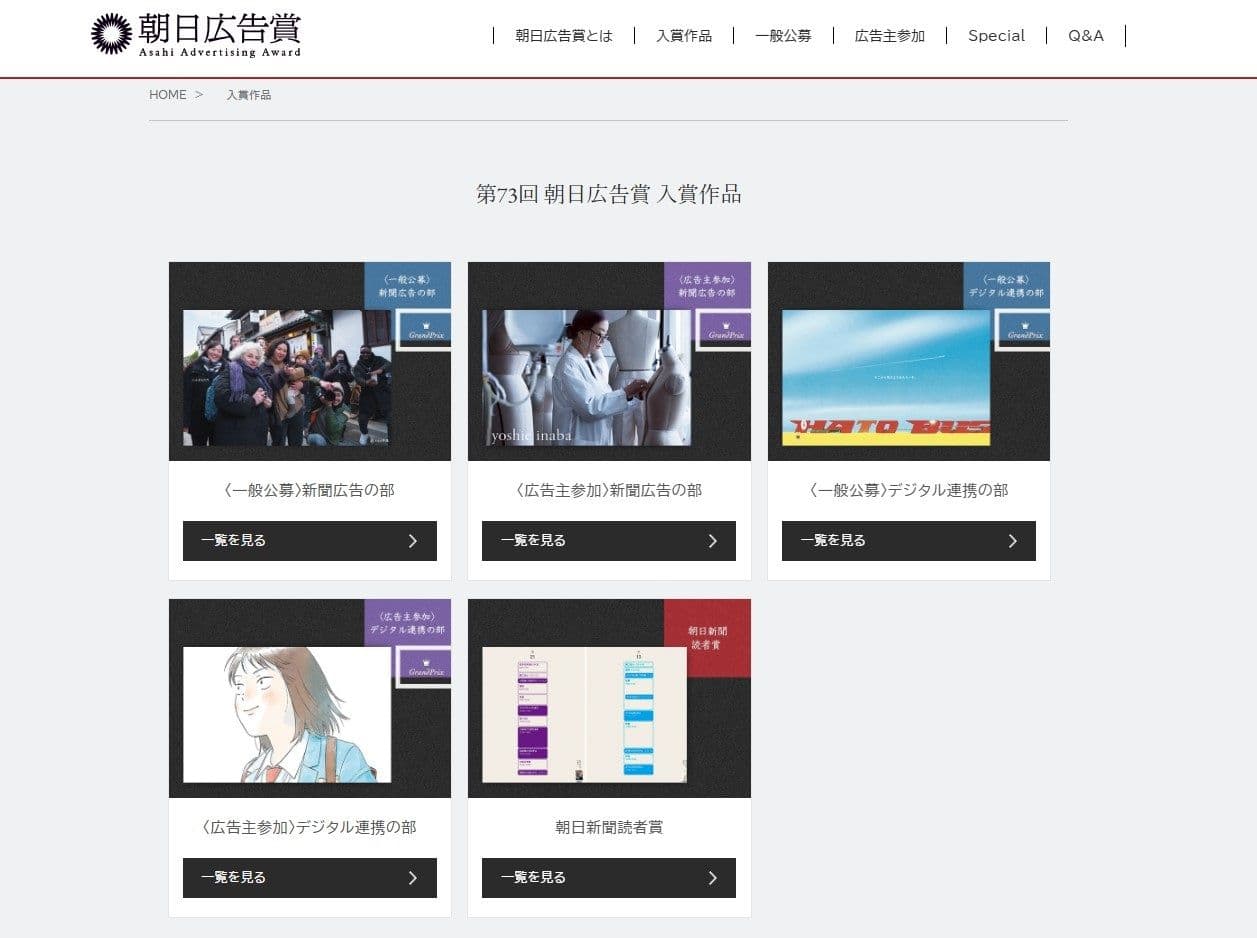
Task: Click arrow icon in 〈一般公募〉デジタル連携の部 card
Action: (1012, 541)
